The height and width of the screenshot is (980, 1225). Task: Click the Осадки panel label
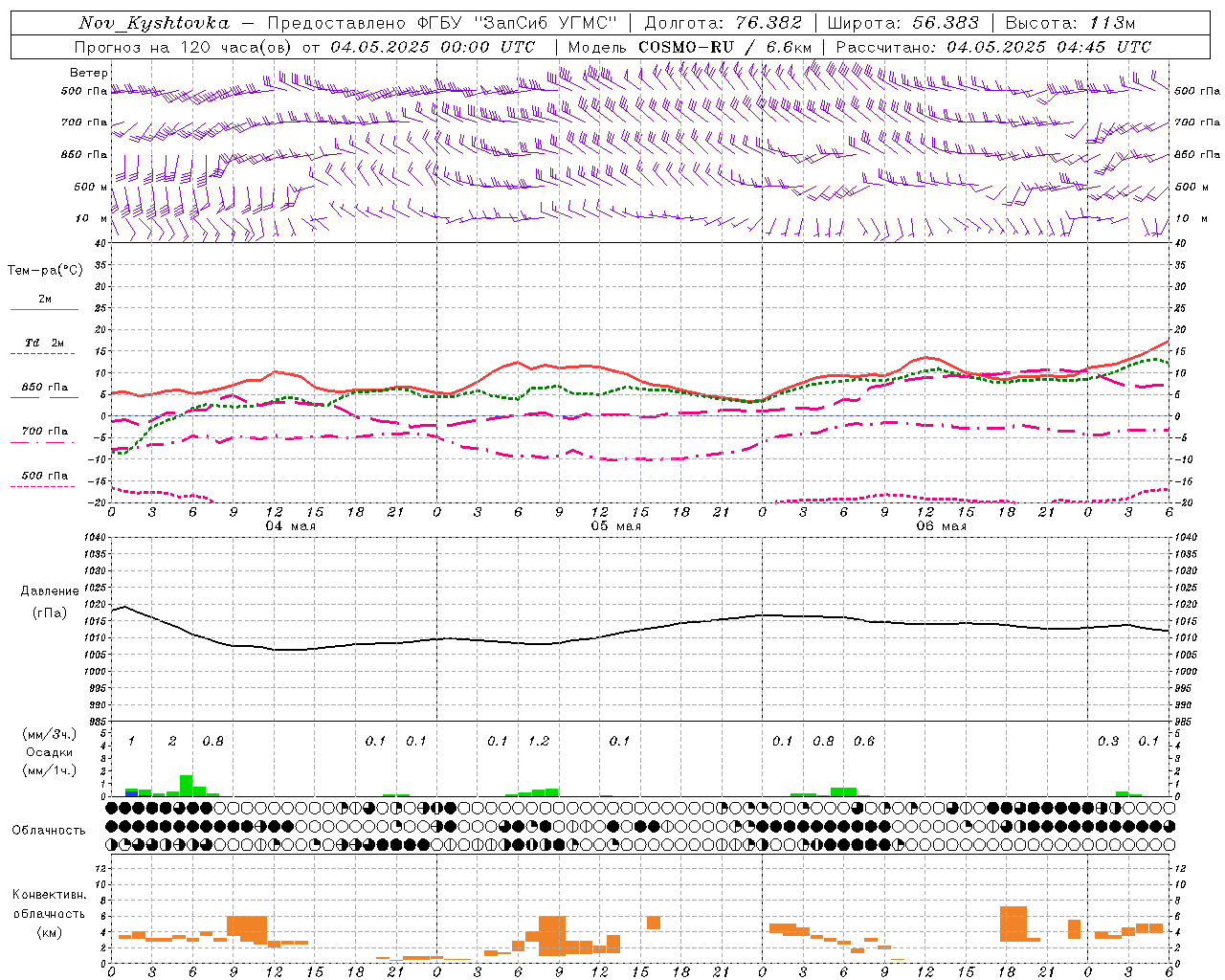49,752
